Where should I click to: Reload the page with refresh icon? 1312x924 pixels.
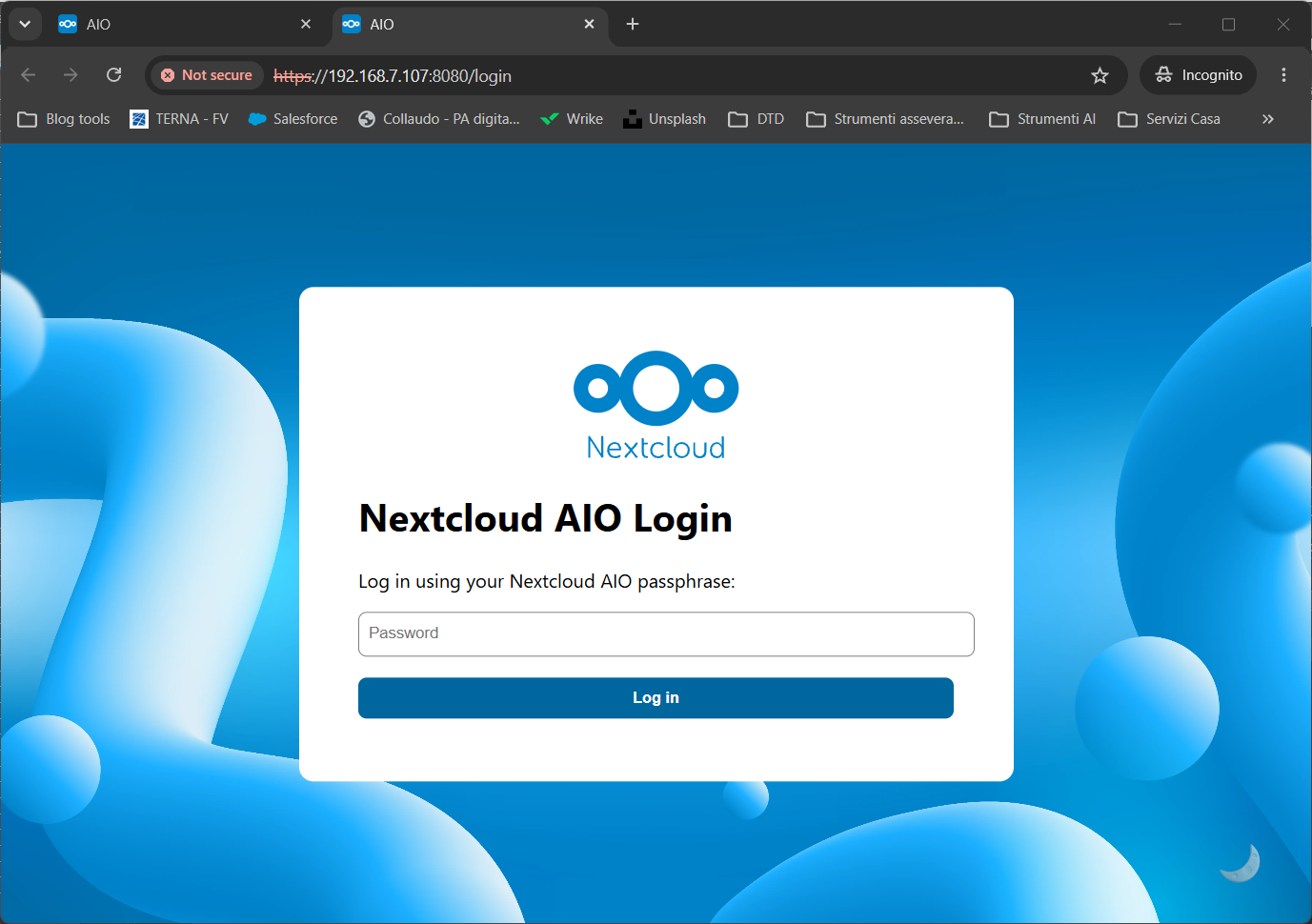(114, 75)
